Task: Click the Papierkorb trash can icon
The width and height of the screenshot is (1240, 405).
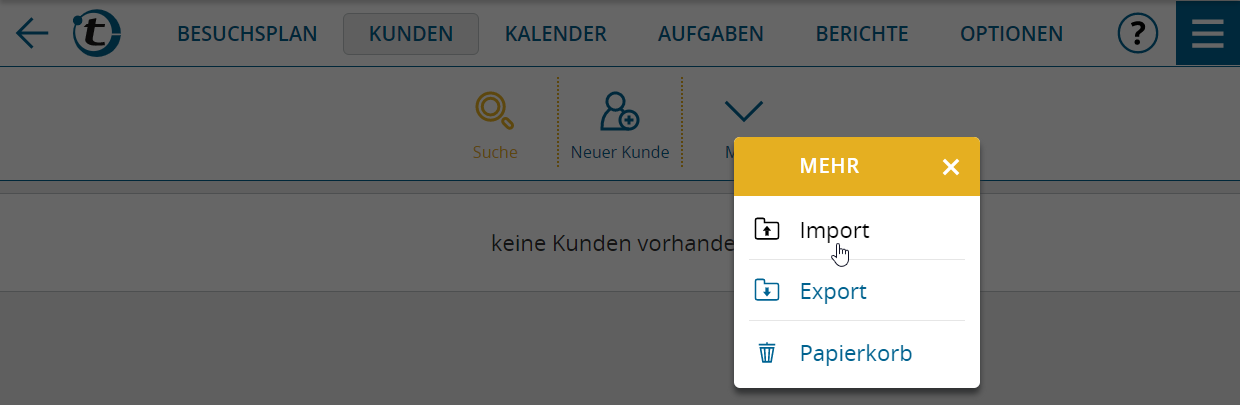Action: [x=767, y=353]
